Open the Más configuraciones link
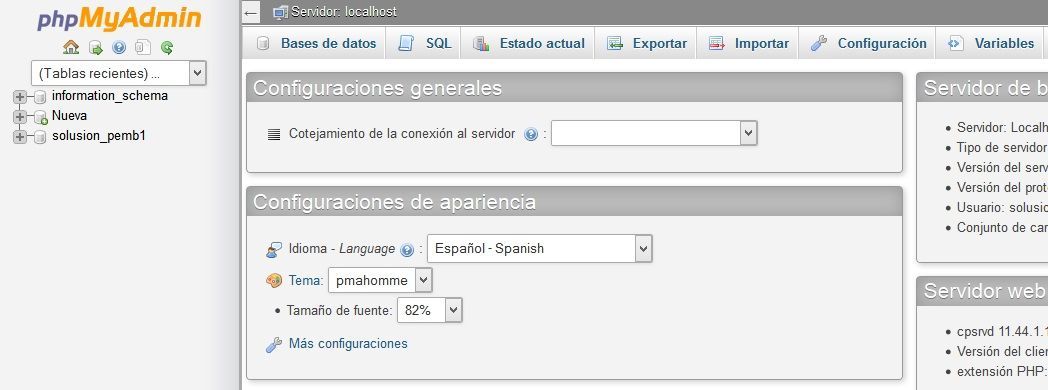This screenshot has height=390, width=1048. coord(348,343)
